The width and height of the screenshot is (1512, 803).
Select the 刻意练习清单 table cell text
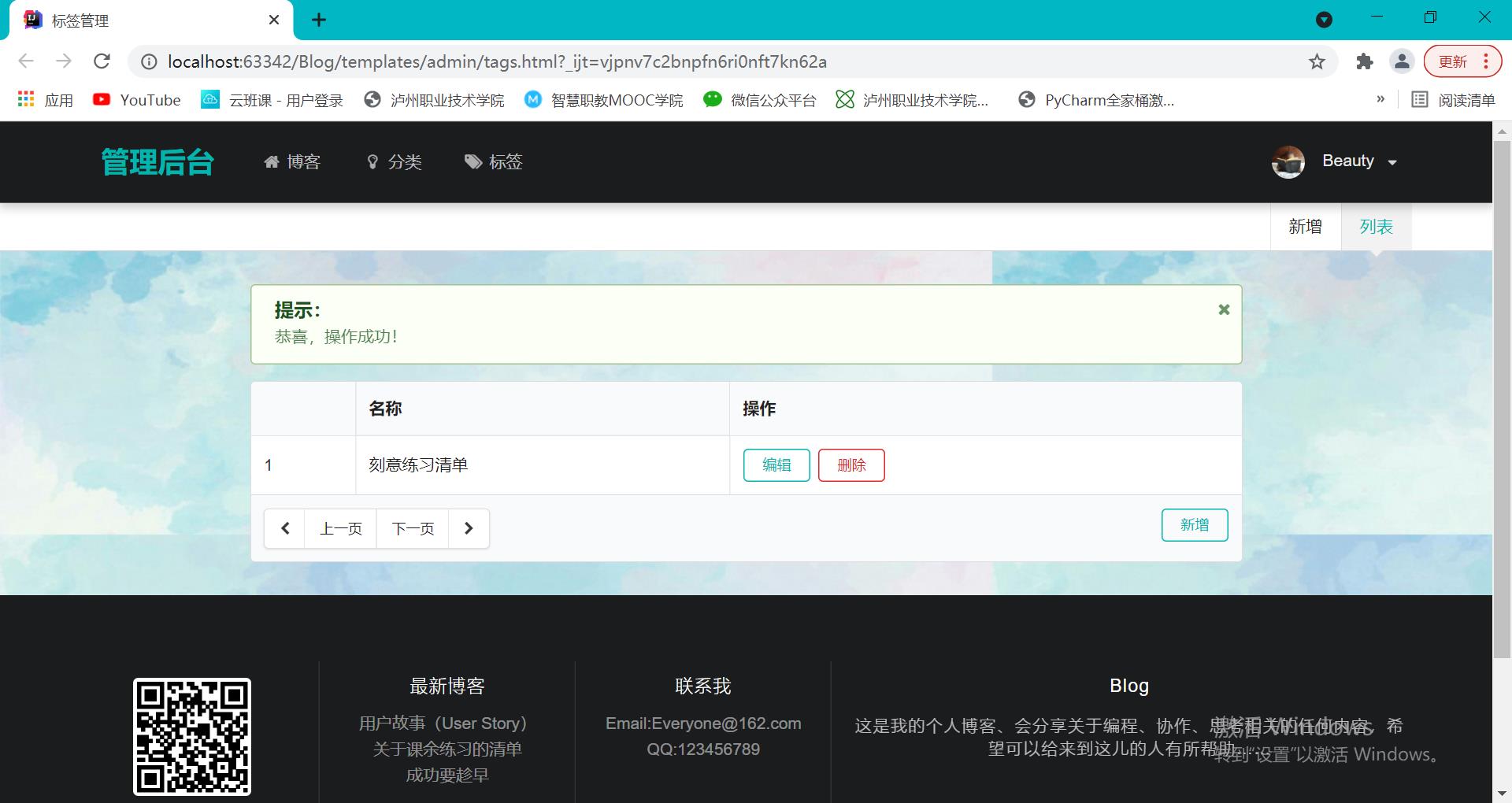click(418, 465)
